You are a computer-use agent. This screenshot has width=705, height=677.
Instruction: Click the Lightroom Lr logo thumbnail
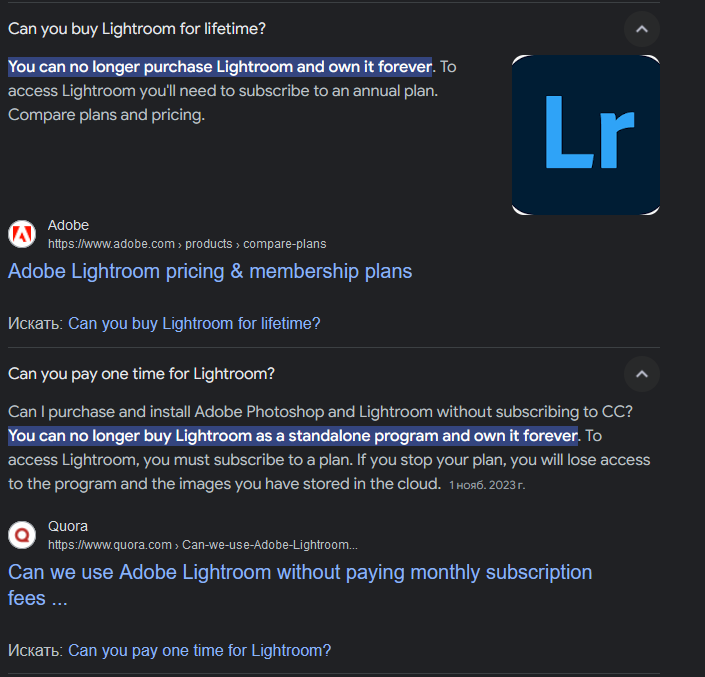tap(585, 135)
